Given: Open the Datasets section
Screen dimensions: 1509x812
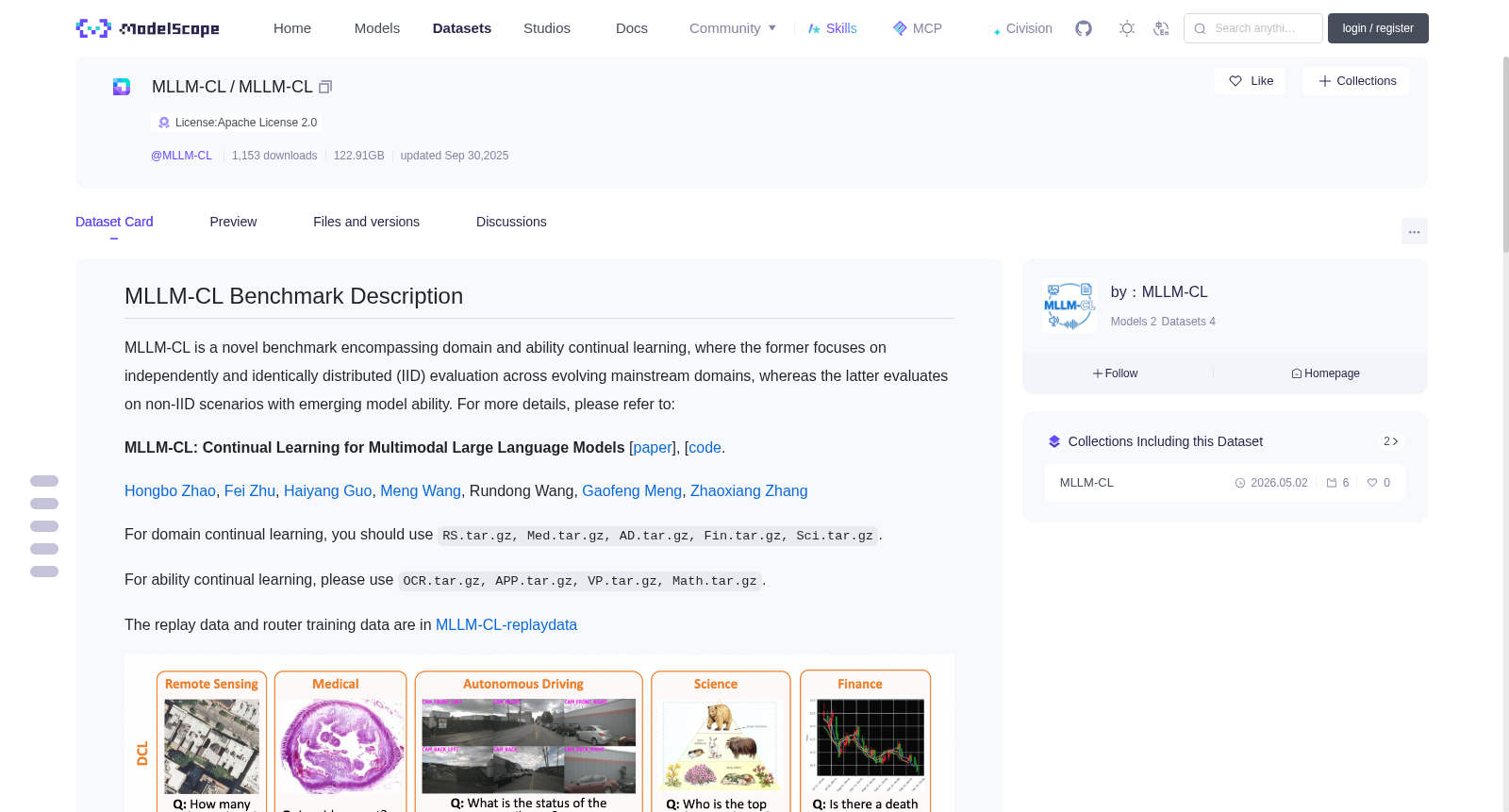Looking at the screenshot, I should coord(462,28).
